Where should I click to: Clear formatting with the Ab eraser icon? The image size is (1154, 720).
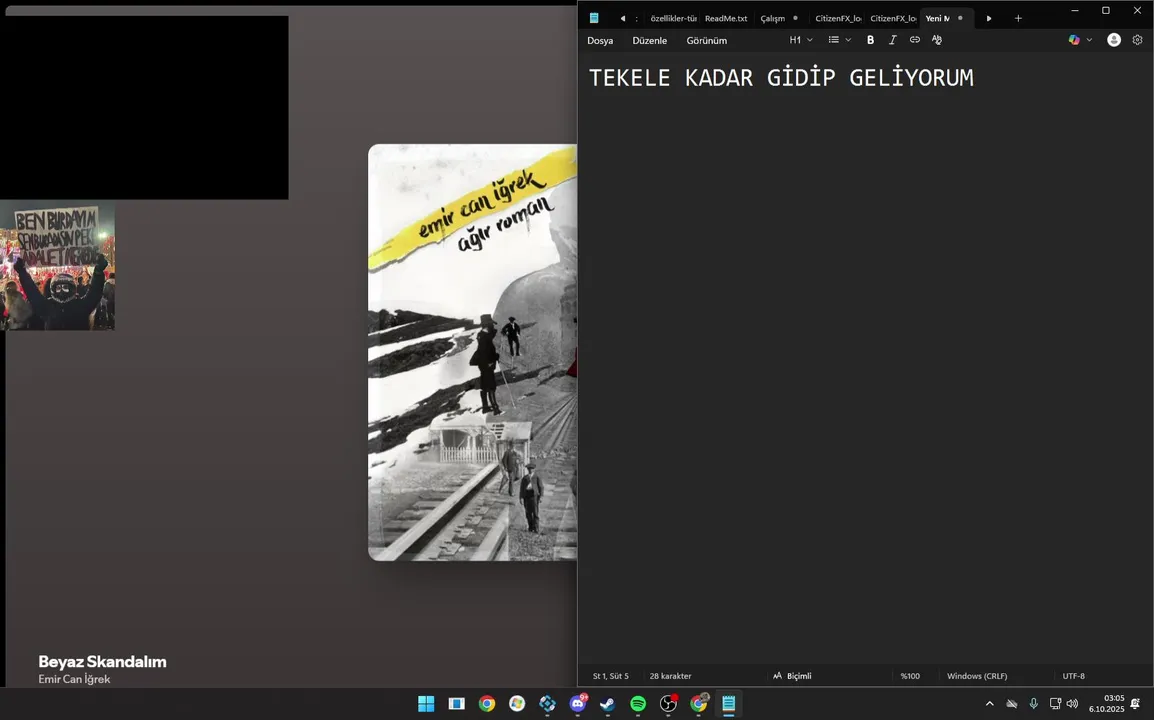[937, 40]
